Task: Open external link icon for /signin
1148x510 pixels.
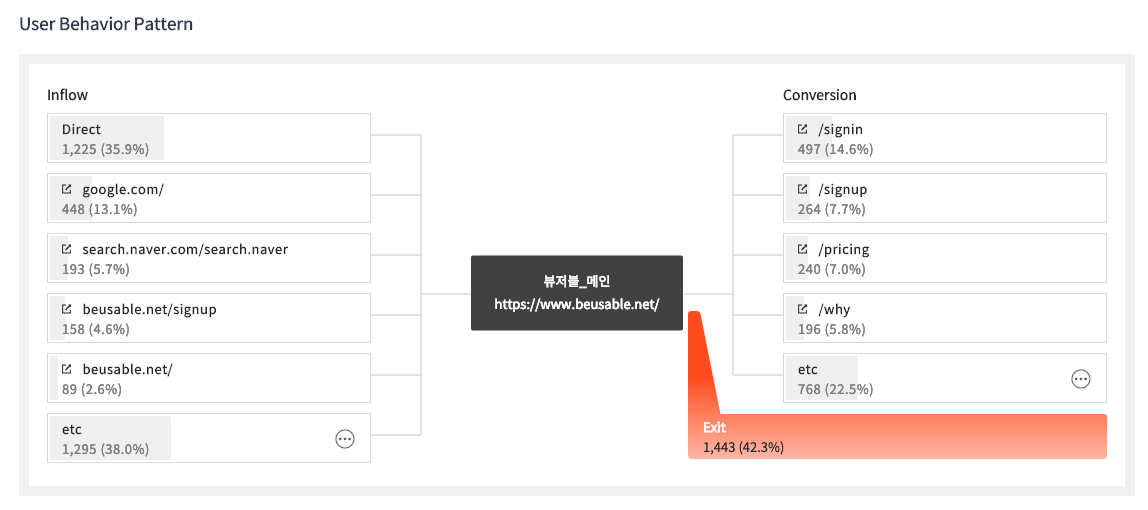Action: pos(803,129)
